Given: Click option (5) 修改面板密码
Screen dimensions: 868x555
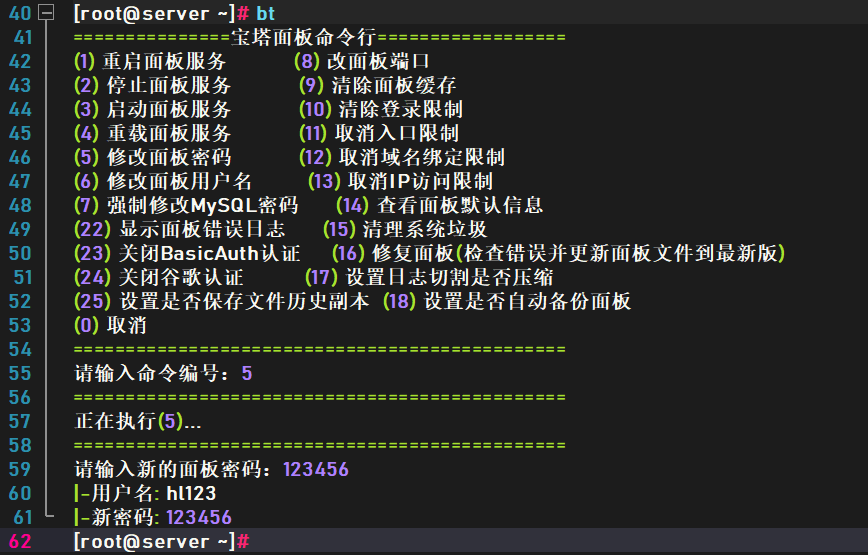Looking at the screenshot, I should tap(152, 157).
